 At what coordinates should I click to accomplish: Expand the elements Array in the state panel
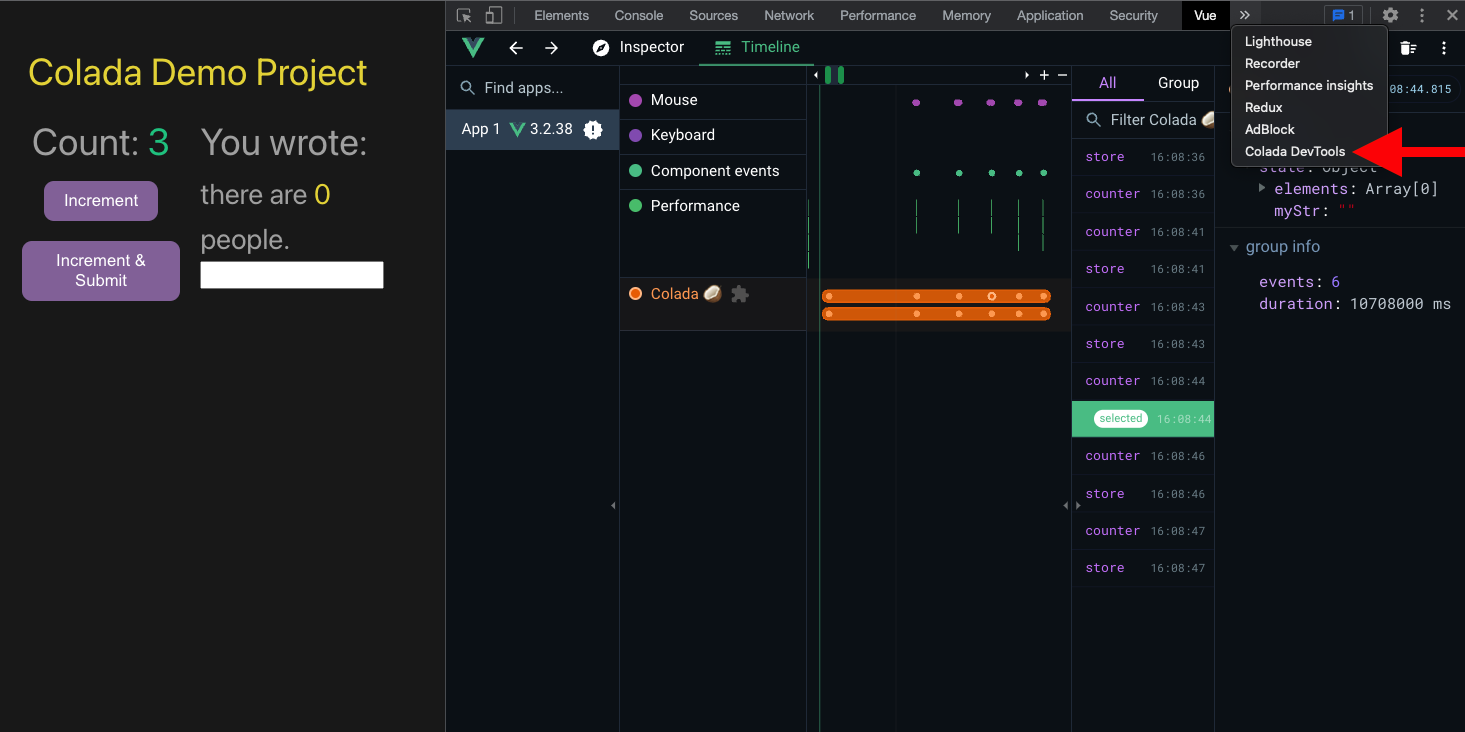click(1262, 189)
